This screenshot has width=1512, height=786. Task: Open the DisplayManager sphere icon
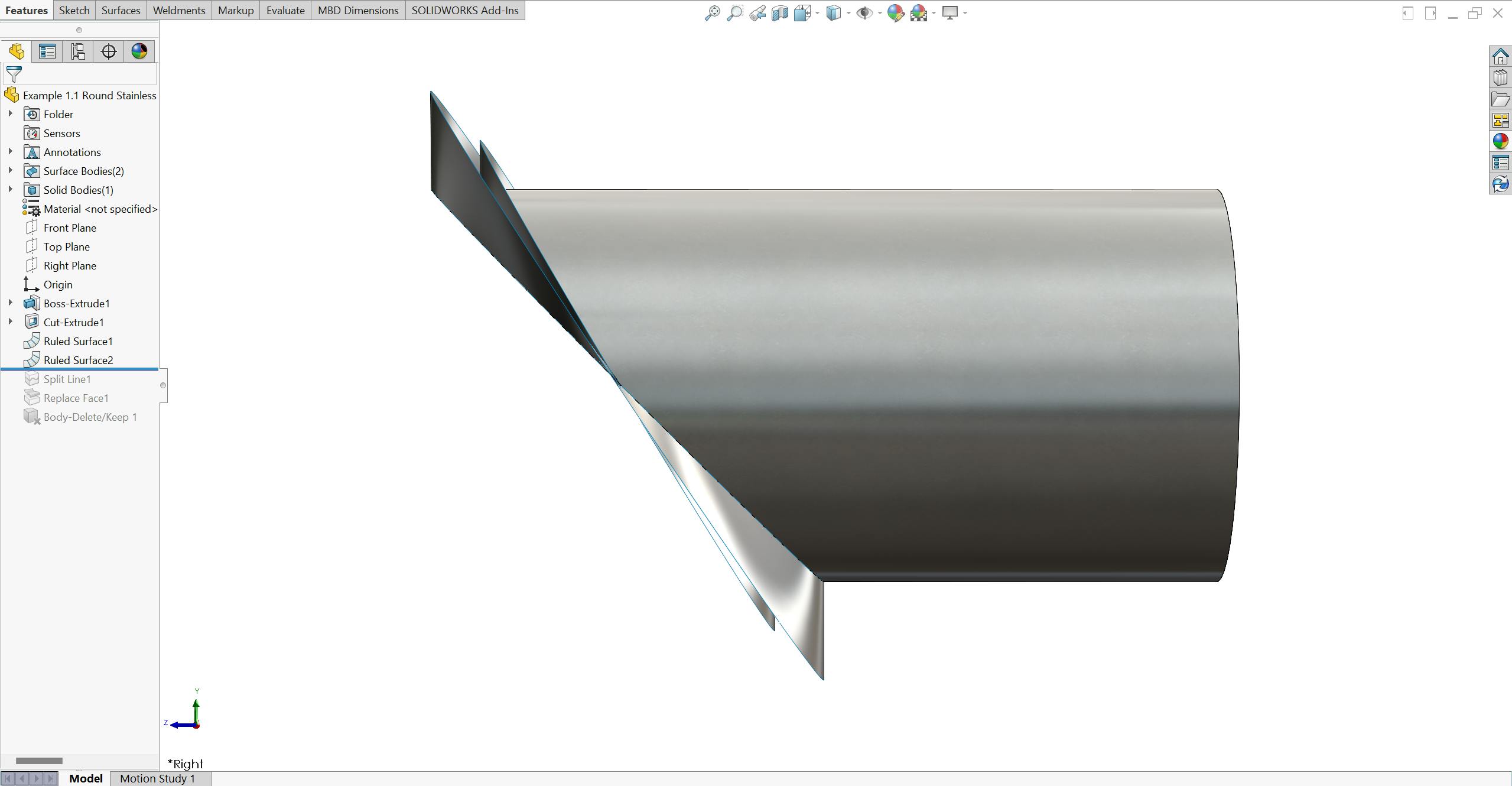[139, 51]
